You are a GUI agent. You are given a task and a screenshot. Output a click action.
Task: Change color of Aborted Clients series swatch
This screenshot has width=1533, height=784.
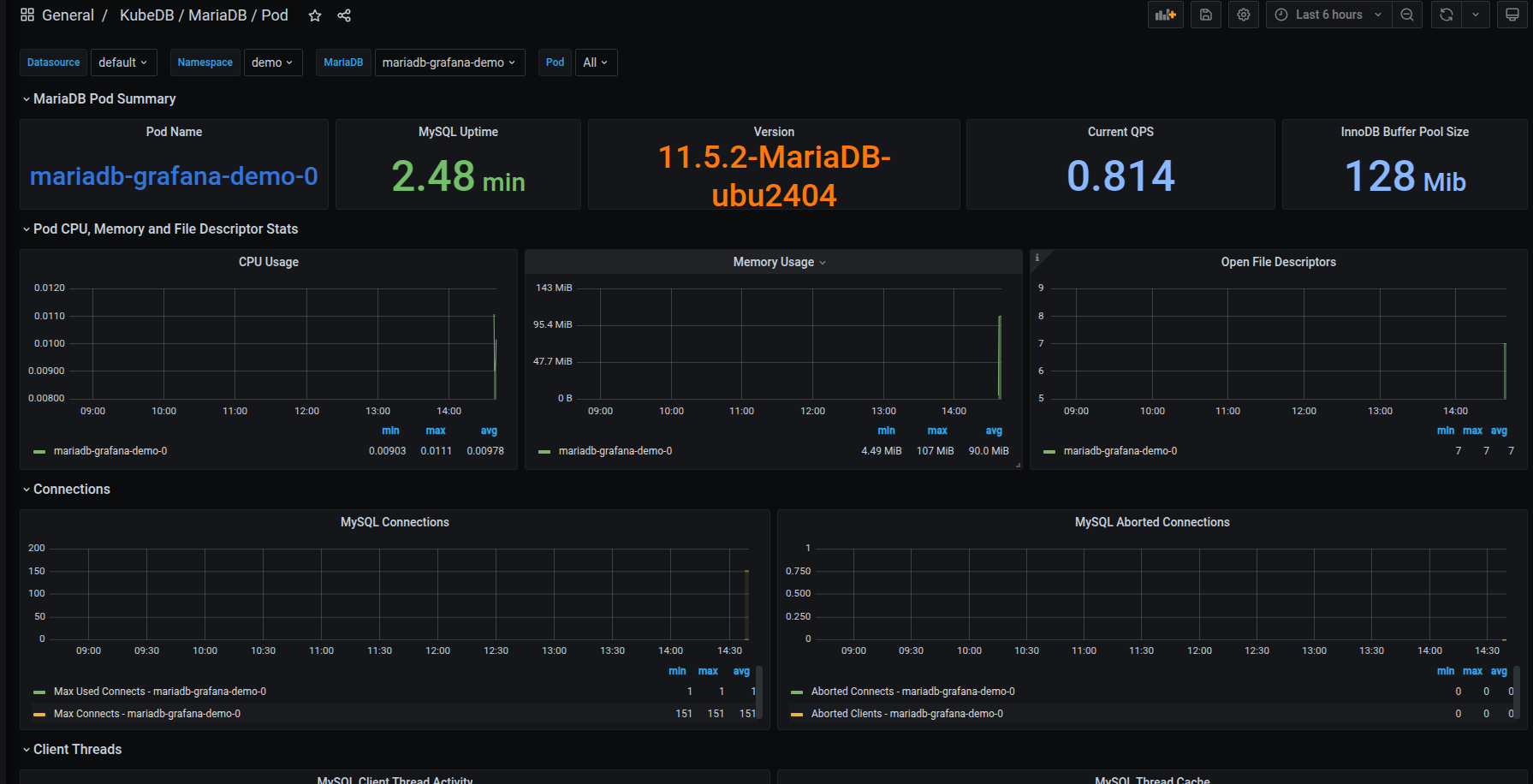(x=797, y=714)
